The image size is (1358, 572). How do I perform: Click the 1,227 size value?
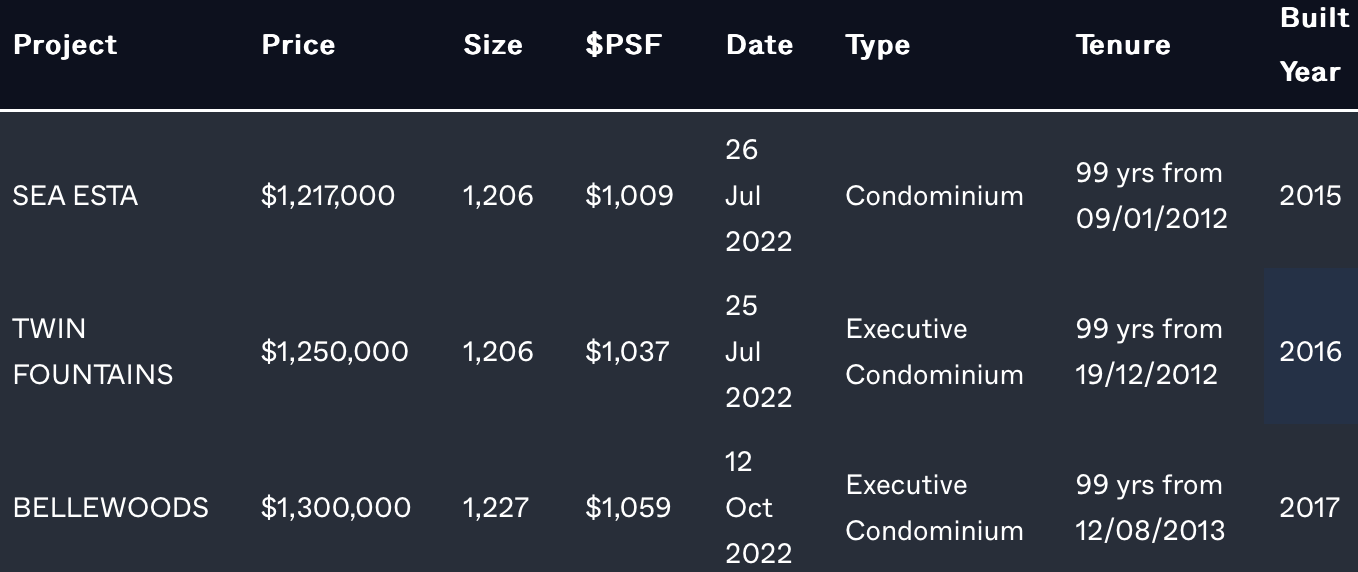point(496,508)
